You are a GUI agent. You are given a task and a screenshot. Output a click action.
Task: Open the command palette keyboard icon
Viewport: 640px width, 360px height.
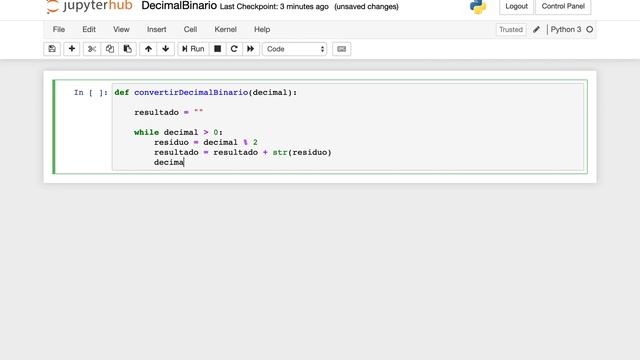coord(342,49)
